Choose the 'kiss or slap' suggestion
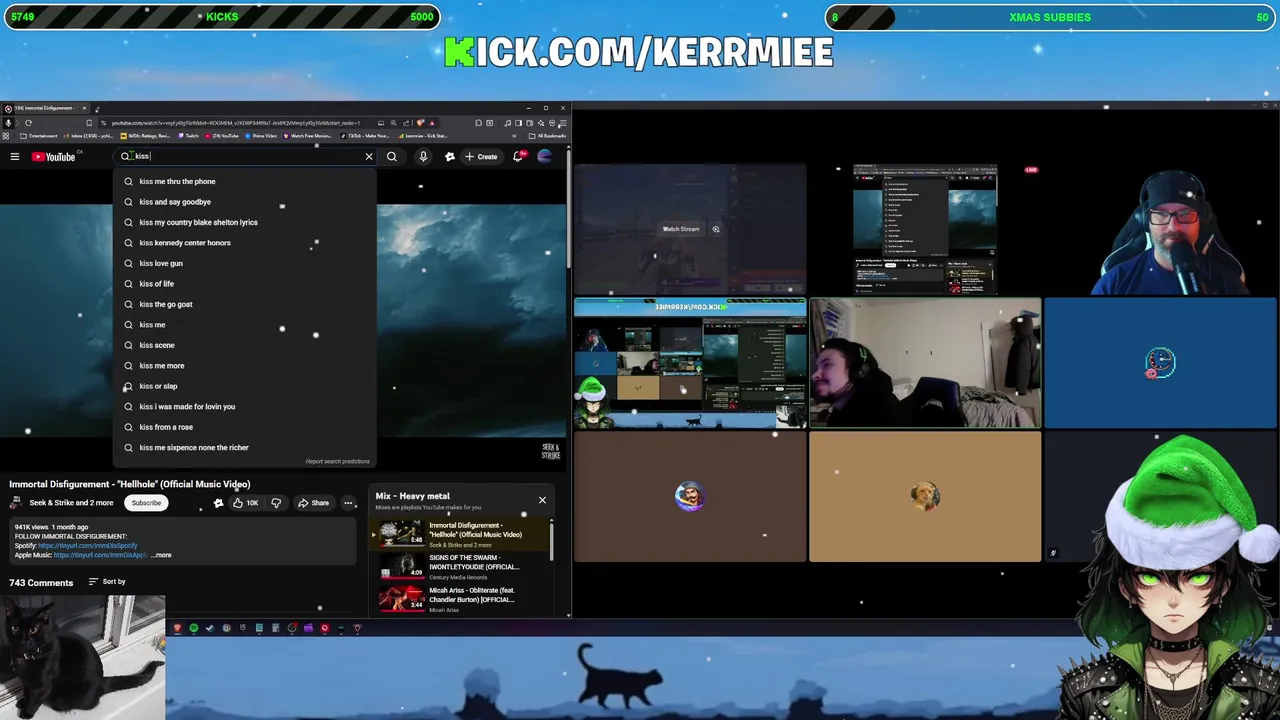The width and height of the screenshot is (1280, 720). pyautogui.click(x=245, y=386)
